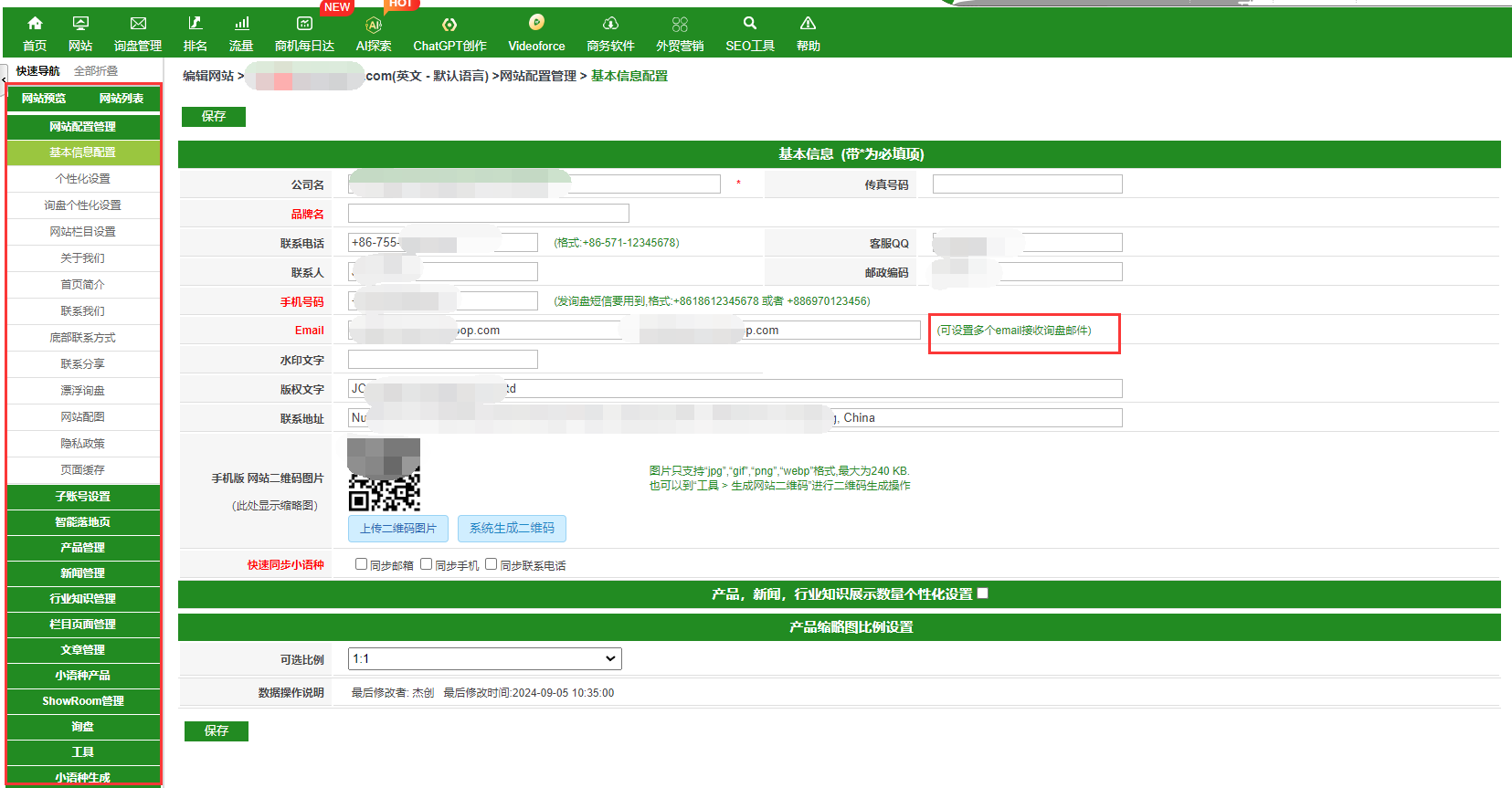1512x788 pixels.
Task: Click the 系统生成二维码 button
Action: click(x=512, y=528)
